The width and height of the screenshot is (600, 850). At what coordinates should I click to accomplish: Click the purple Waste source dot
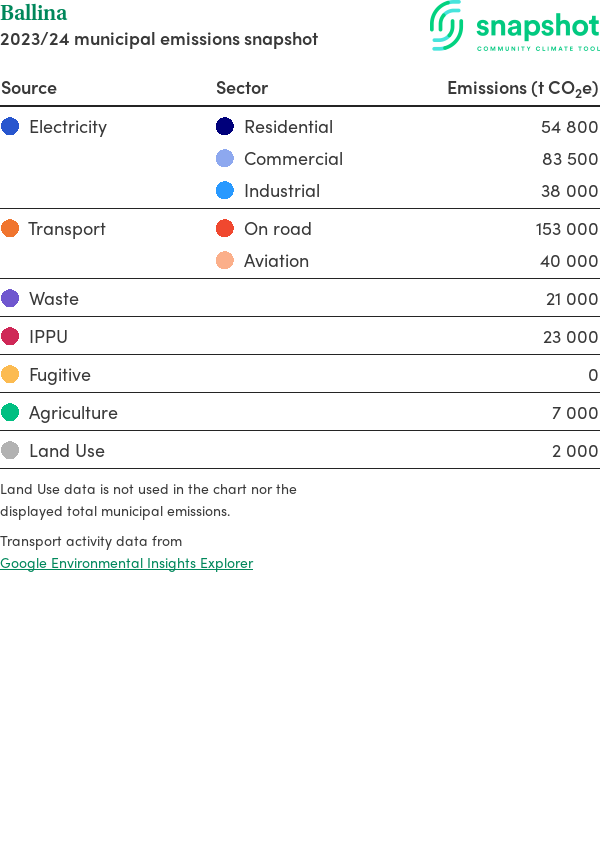pyautogui.click(x=10, y=298)
